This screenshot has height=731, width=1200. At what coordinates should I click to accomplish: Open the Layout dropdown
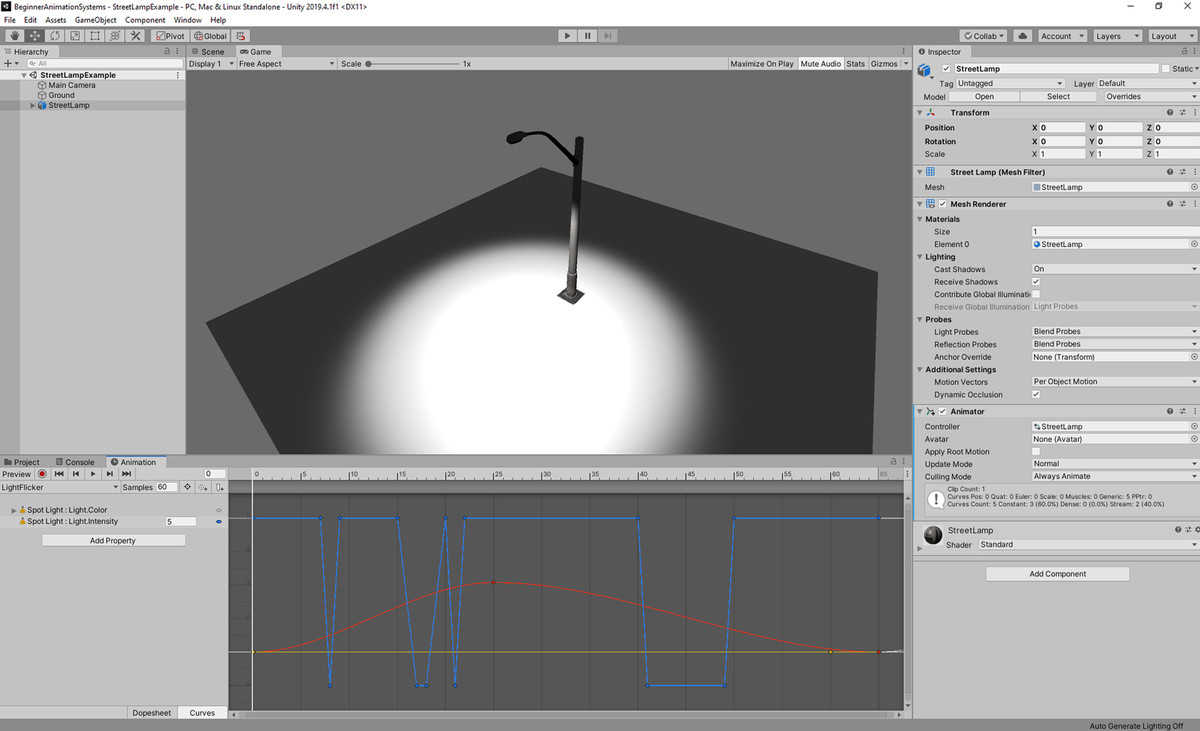[1170, 36]
